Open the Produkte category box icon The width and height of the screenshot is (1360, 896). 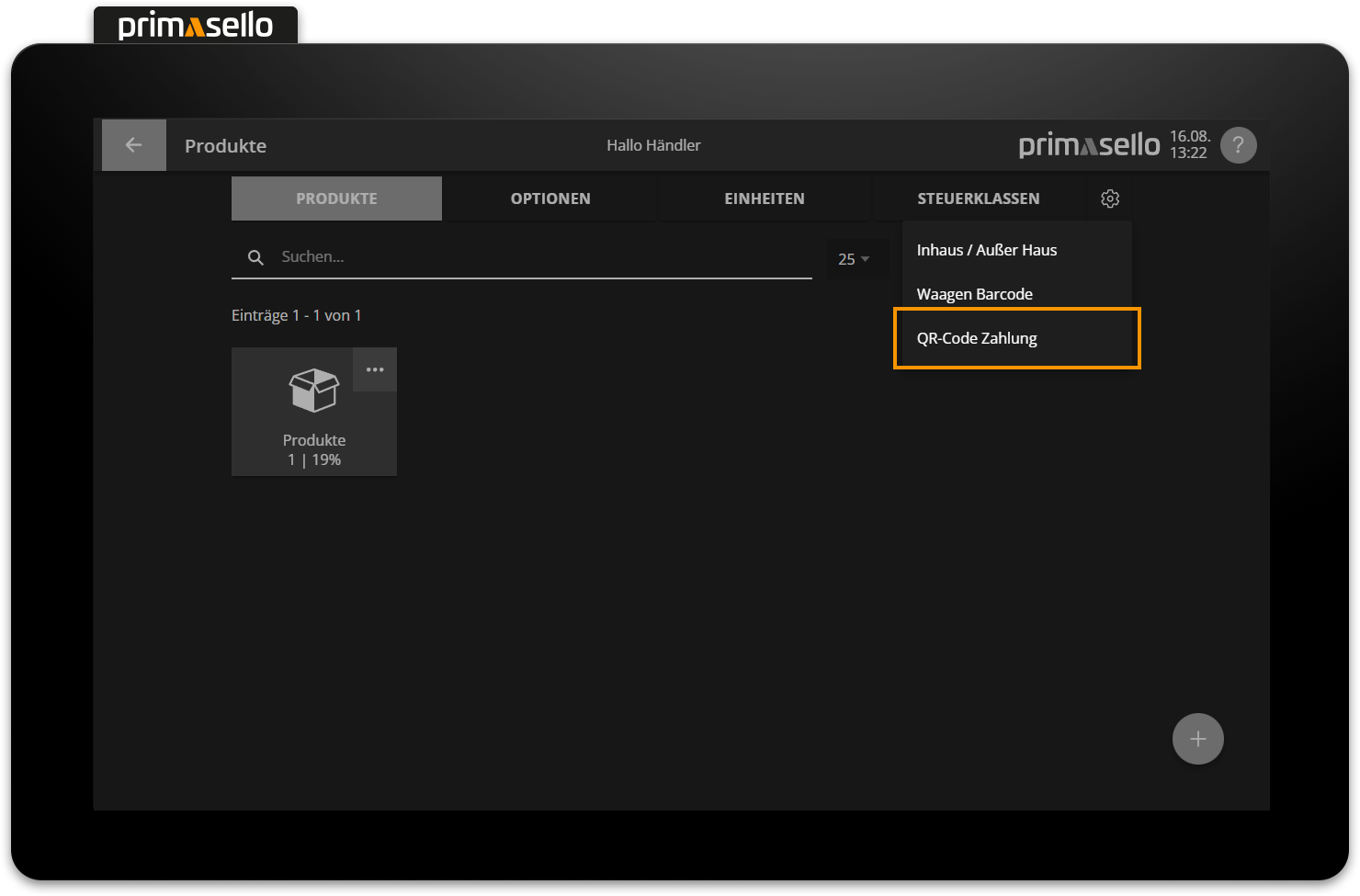click(x=314, y=391)
